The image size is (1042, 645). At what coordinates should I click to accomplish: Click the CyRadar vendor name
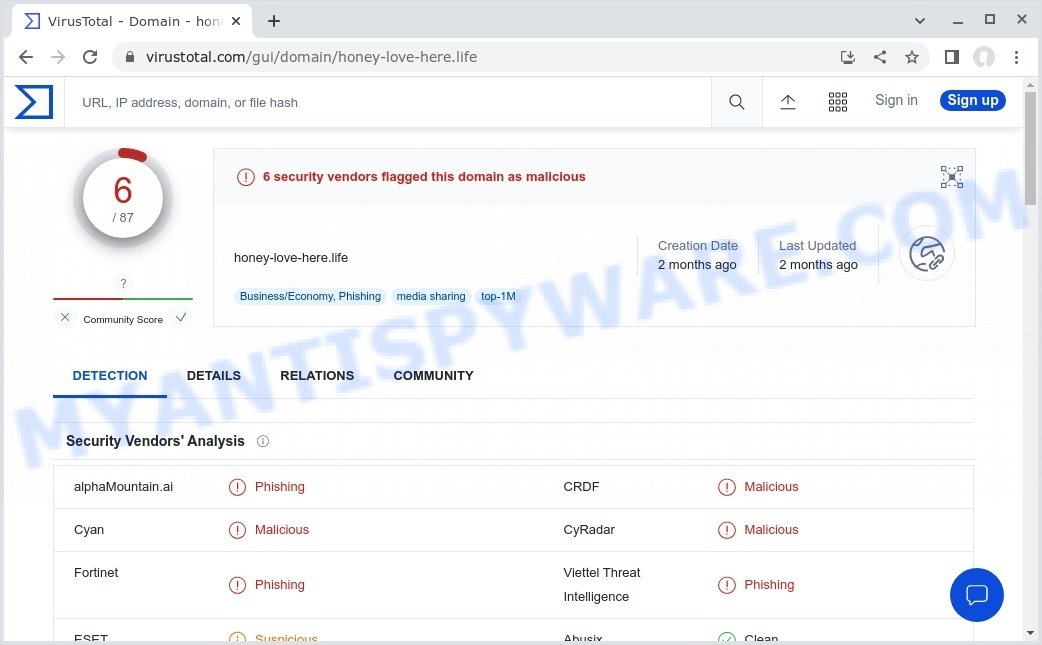[x=589, y=530]
